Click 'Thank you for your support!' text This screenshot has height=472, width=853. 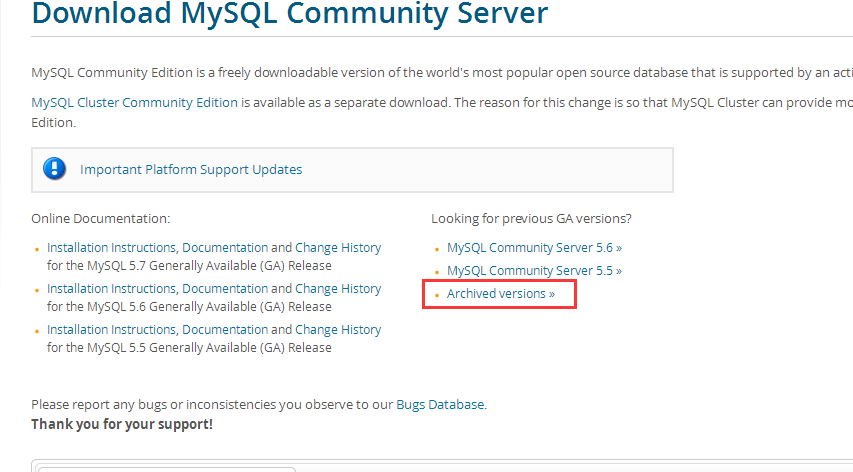122,424
